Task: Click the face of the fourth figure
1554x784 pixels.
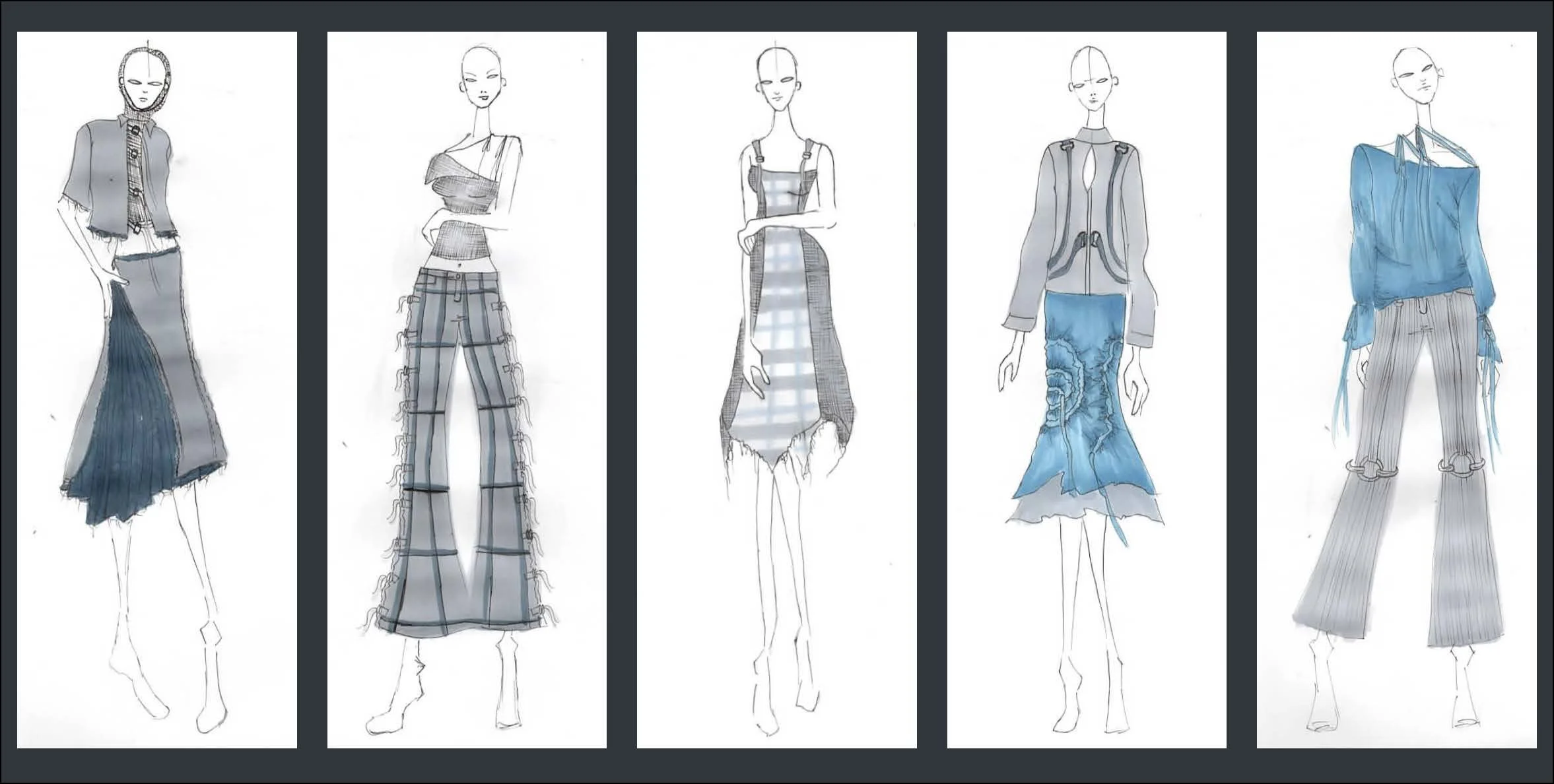Action: tap(1091, 88)
